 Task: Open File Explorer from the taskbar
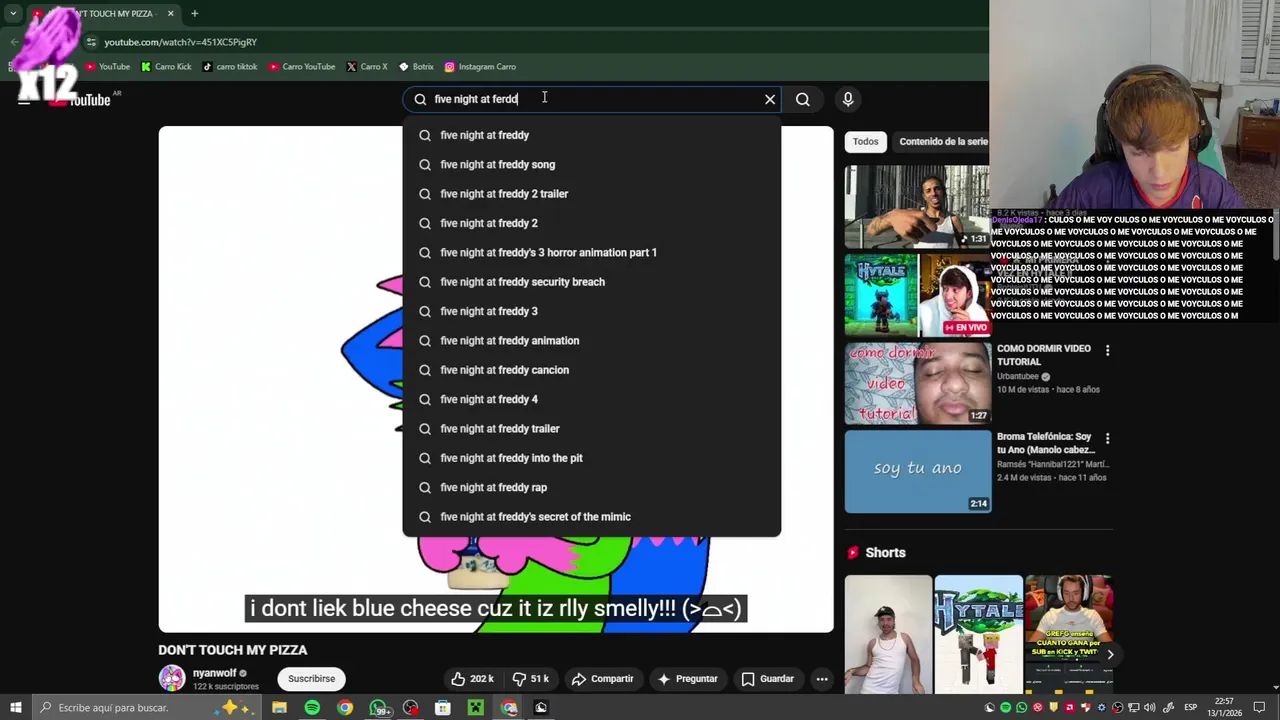(x=279, y=708)
